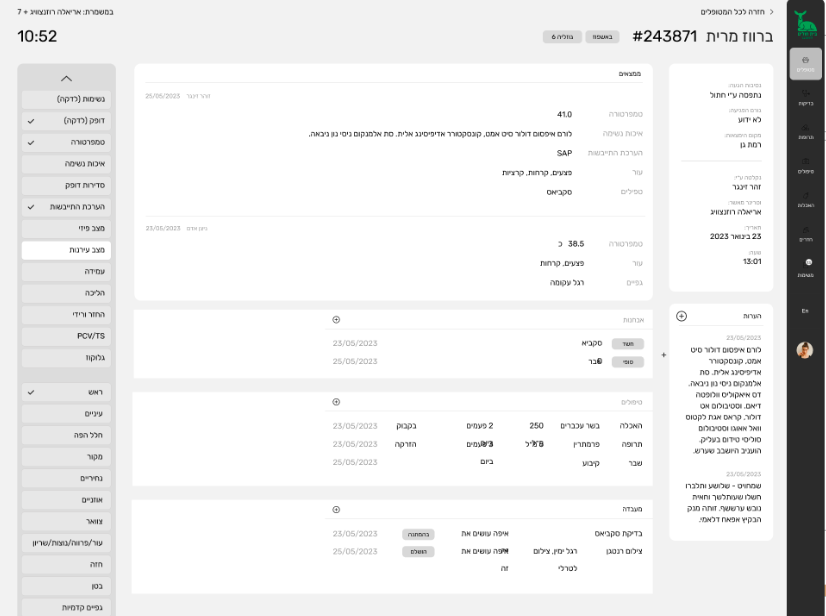The width and height of the screenshot is (826, 616).
Task: Click the green deer logo in sidebar
Action: (x=805, y=24)
